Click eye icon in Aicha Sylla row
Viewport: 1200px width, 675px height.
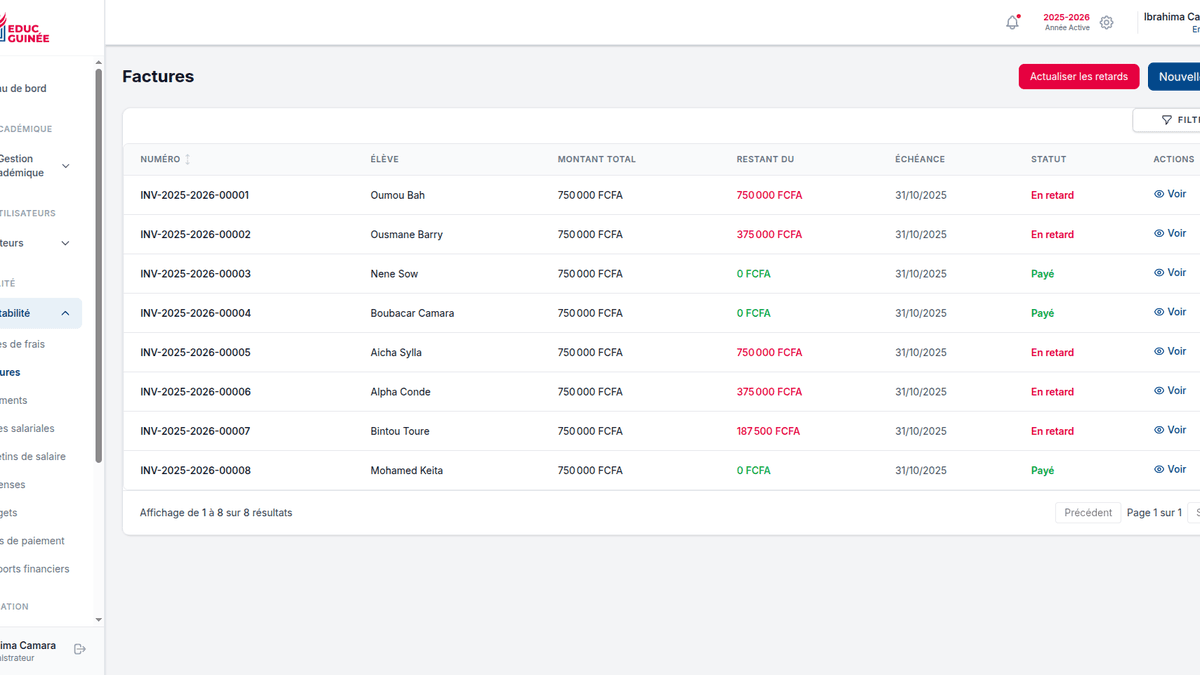[1159, 351]
